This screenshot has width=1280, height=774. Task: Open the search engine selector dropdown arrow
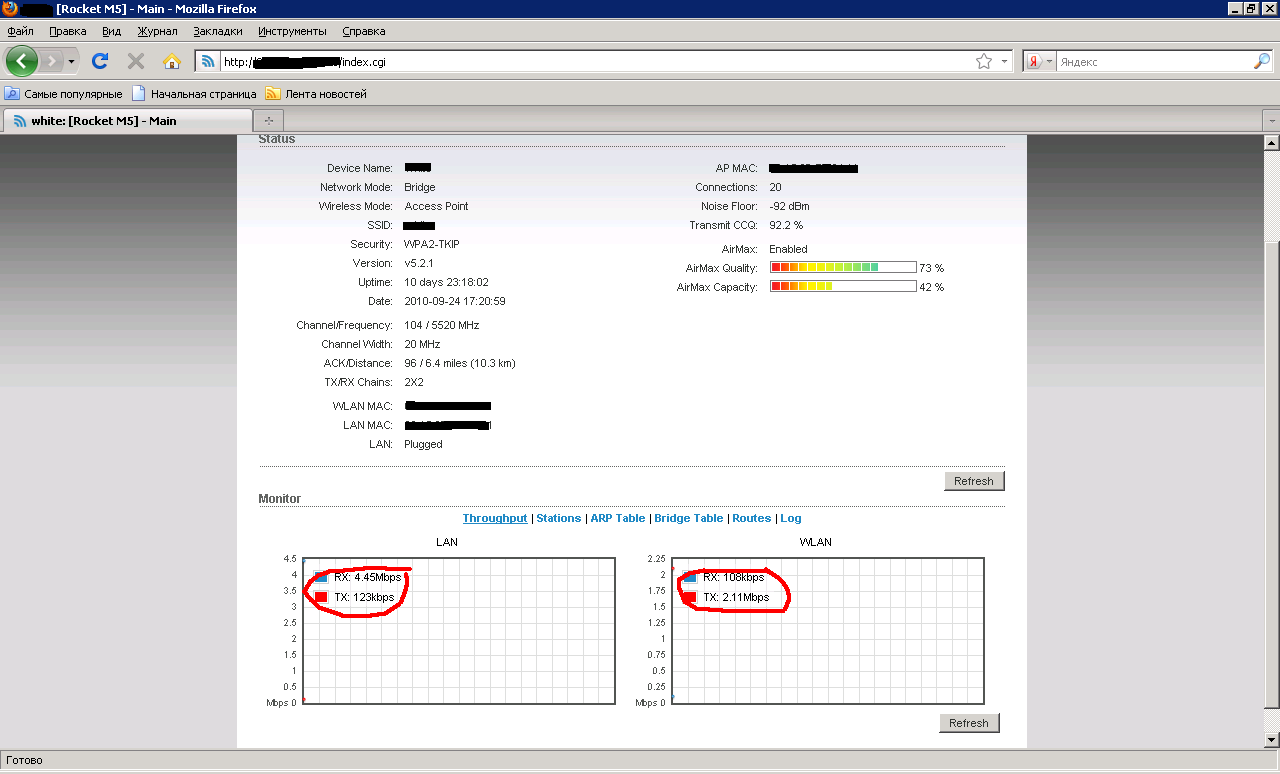[1050, 62]
